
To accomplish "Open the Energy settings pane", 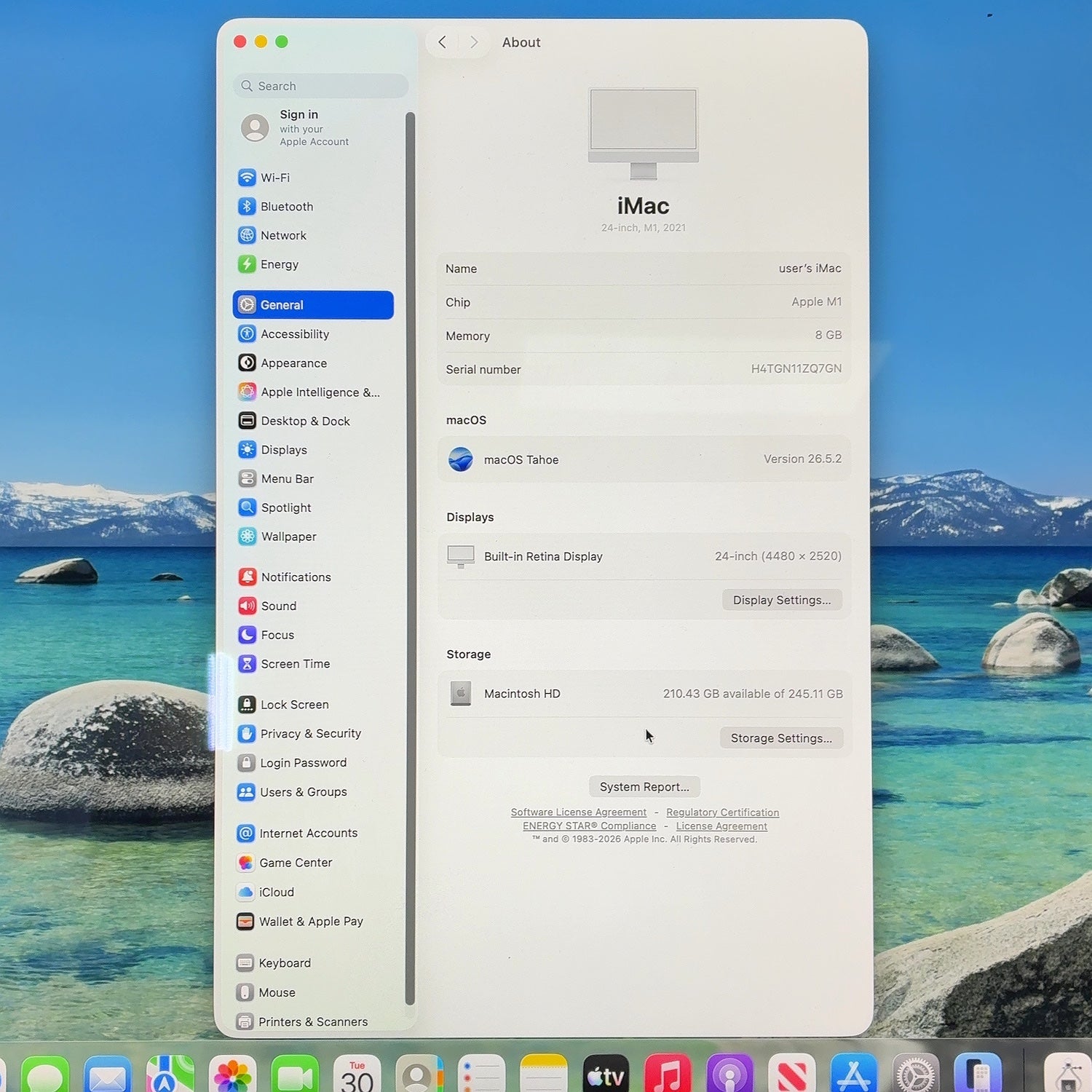I will [x=313, y=264].
